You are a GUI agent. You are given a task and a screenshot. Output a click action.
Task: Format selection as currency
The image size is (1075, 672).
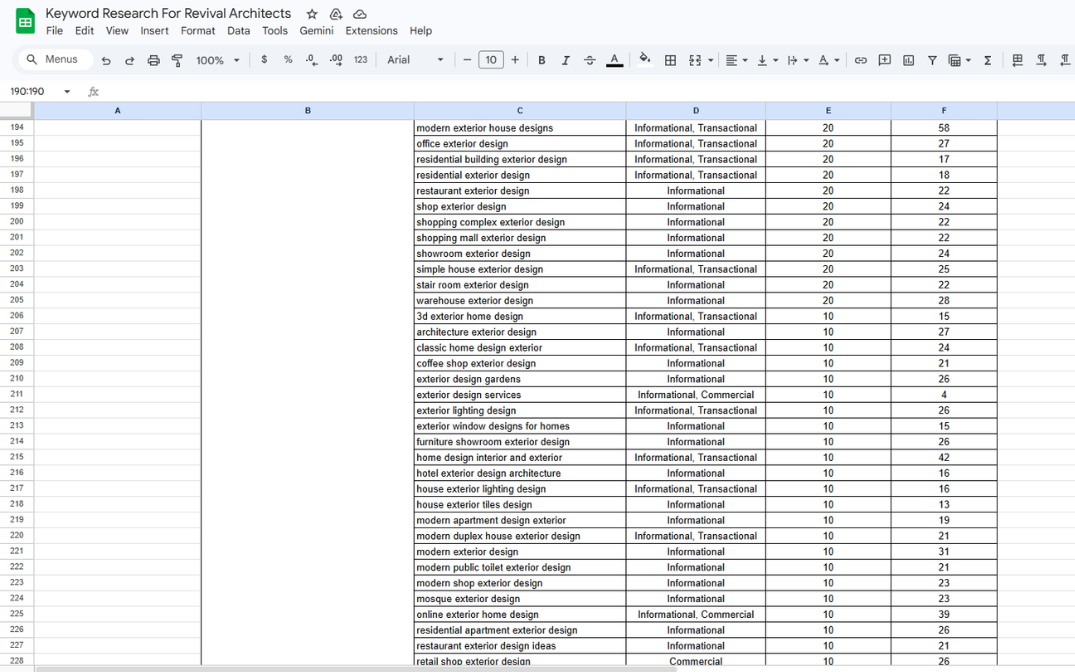point(264,60)
